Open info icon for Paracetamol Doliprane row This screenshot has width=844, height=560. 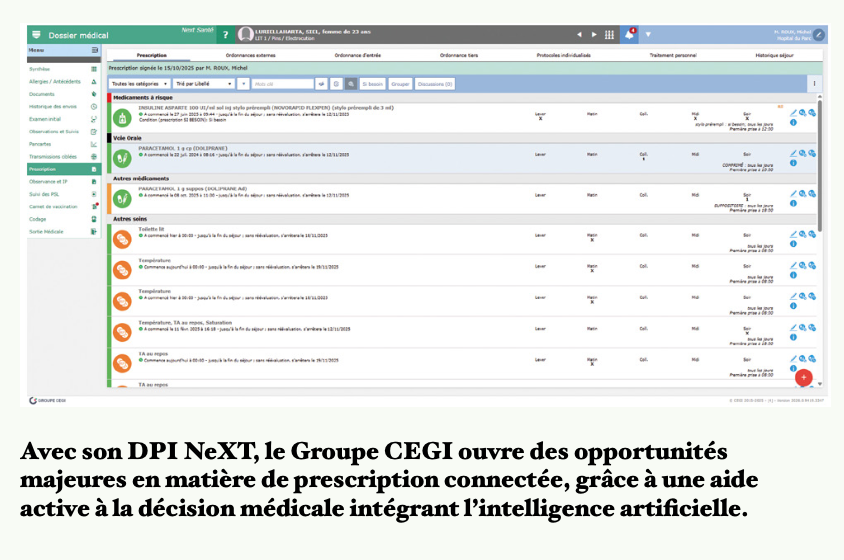(x=793, y=164)
